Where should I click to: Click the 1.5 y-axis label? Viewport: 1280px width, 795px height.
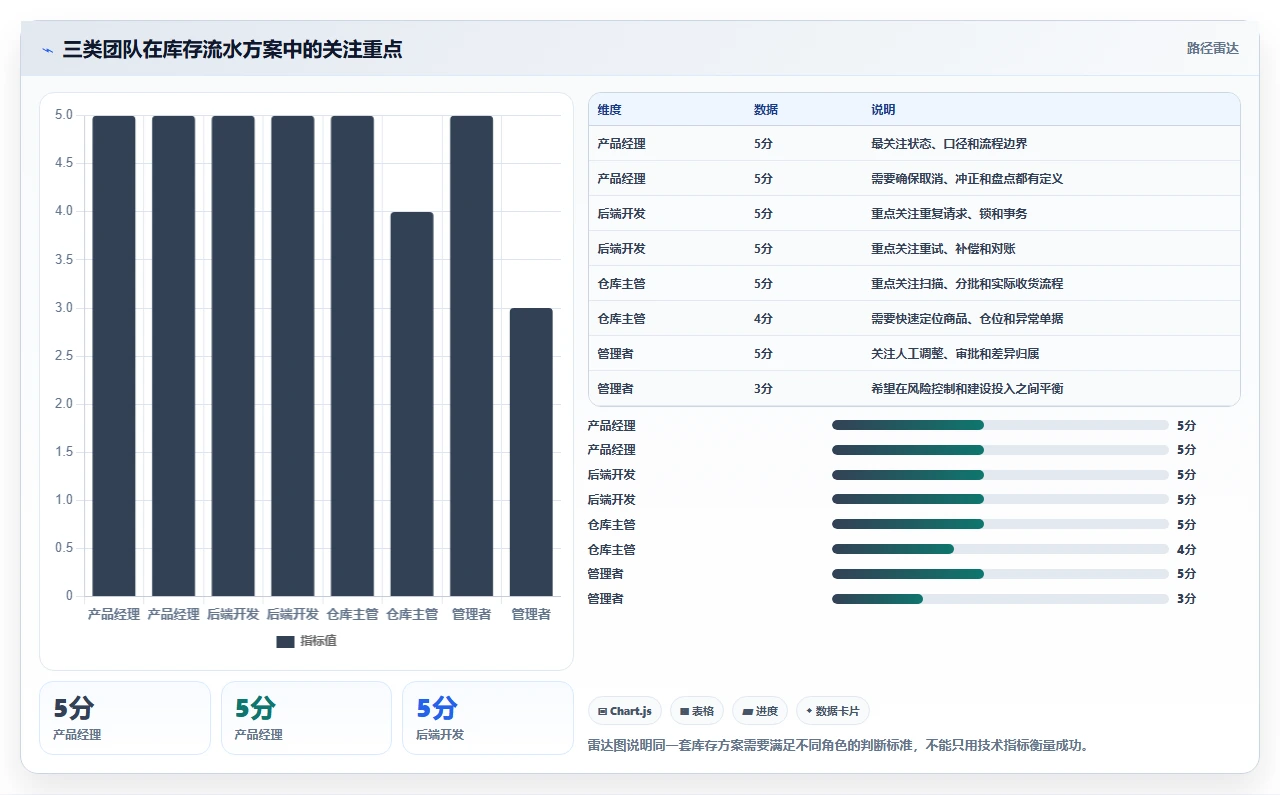[64, 452]
